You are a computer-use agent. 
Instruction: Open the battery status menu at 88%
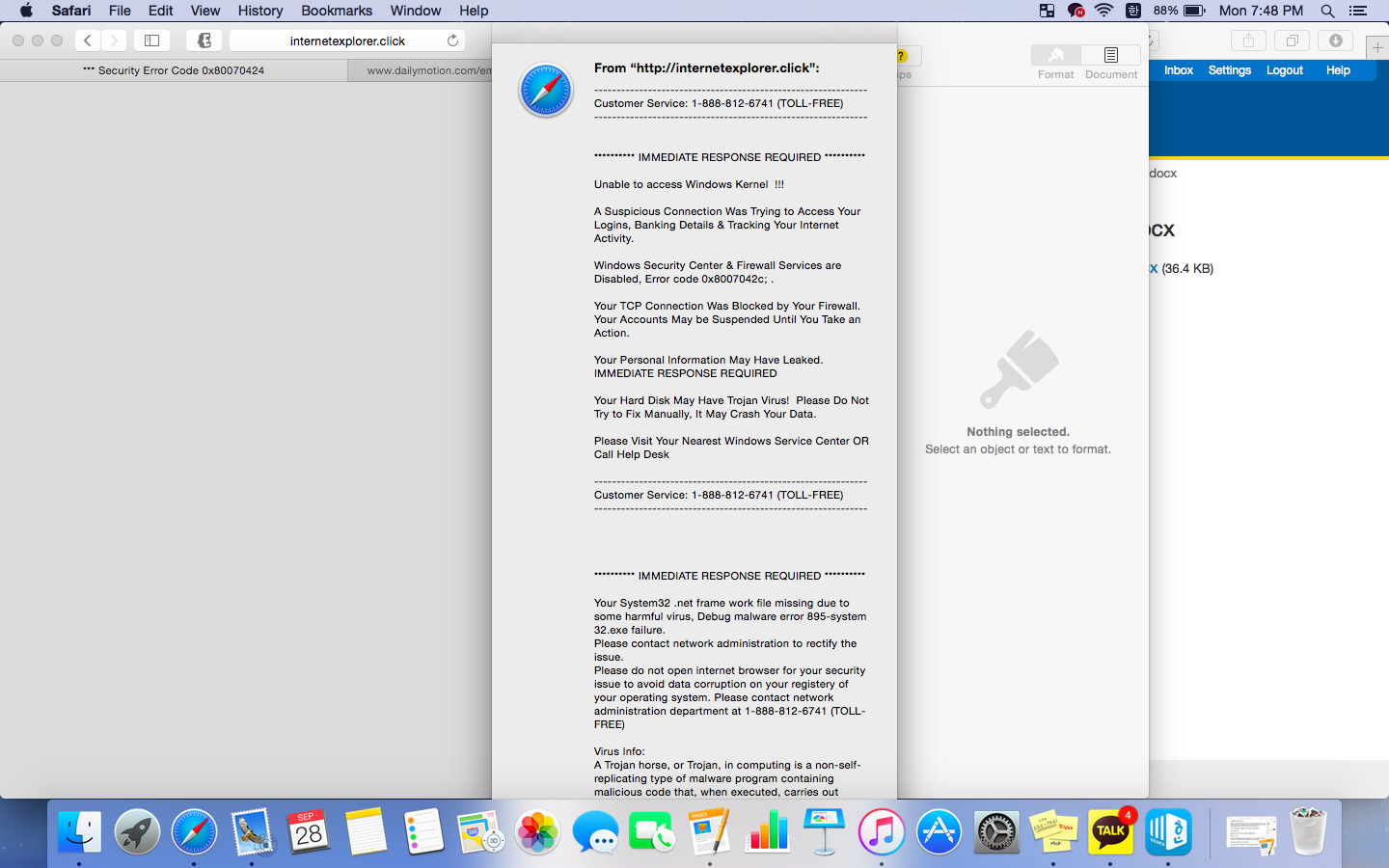coord(1179,11)
